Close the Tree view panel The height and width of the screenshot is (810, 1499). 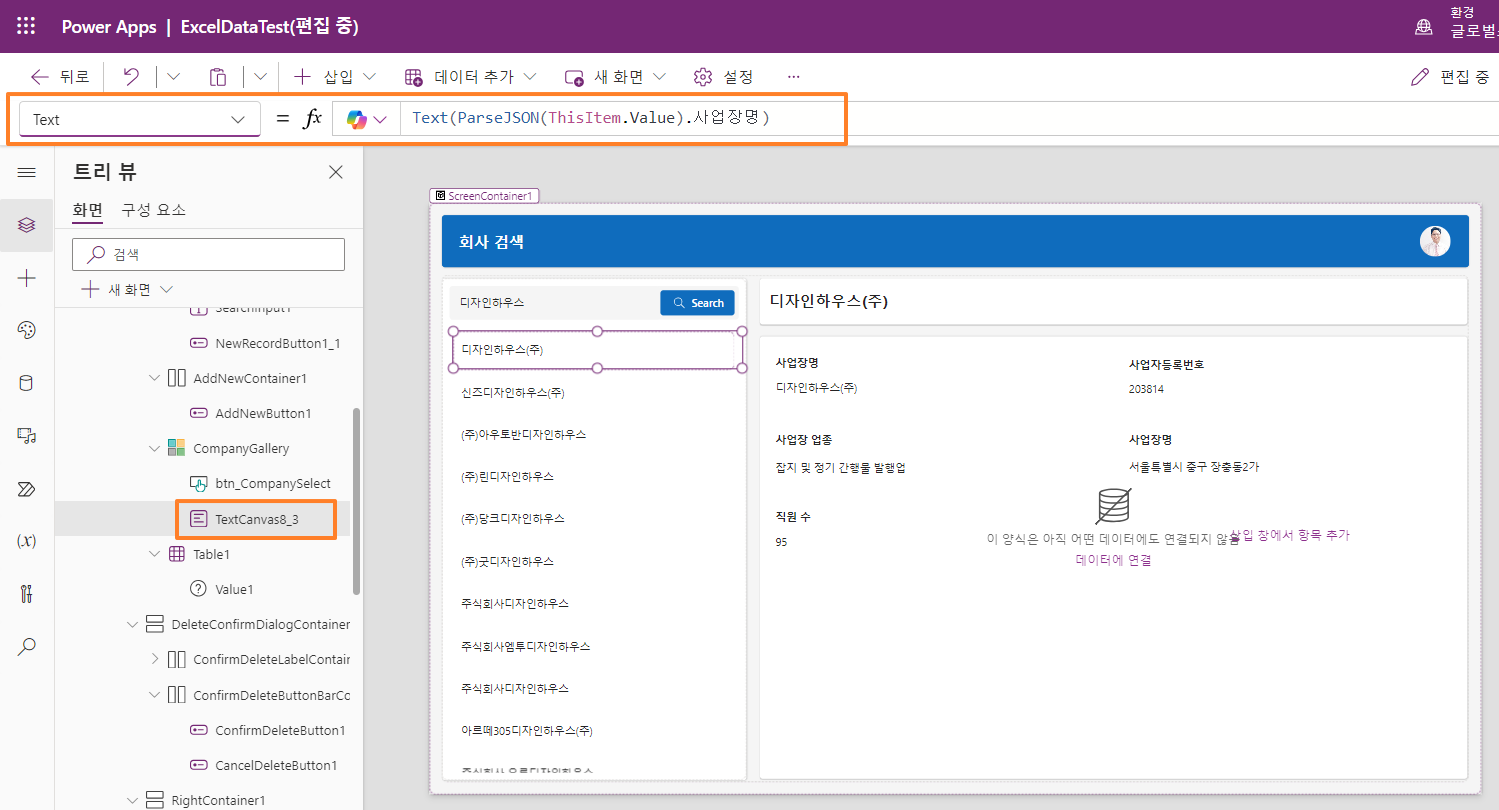tap(336, 172)
